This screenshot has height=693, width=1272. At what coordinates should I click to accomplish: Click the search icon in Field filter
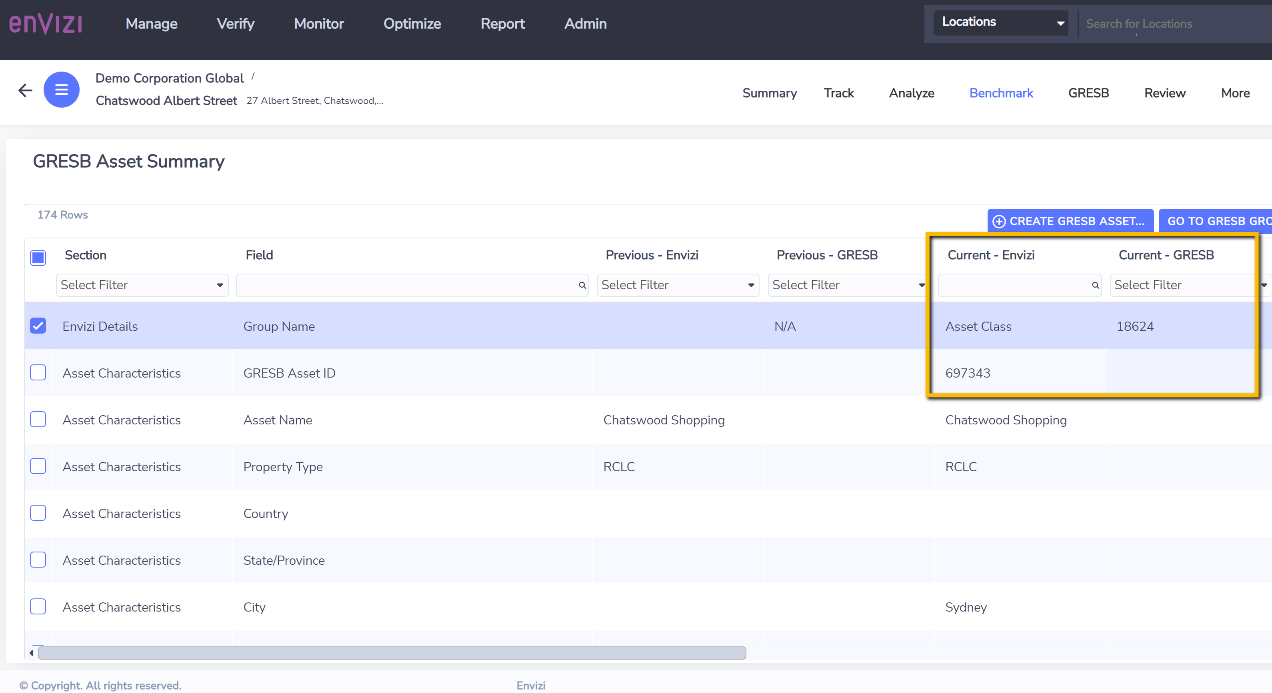[582, 285]
